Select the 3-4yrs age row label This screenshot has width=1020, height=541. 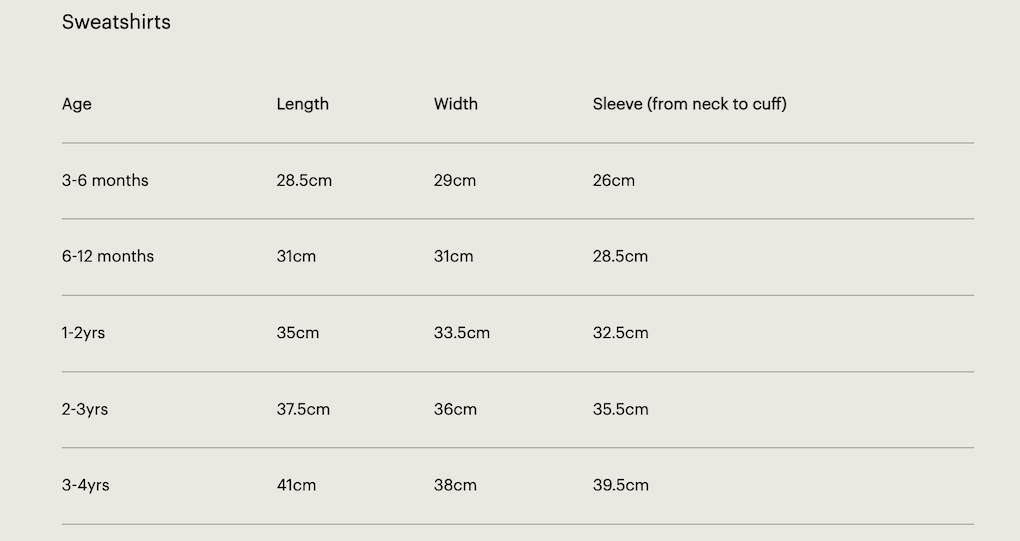[85, 486]
